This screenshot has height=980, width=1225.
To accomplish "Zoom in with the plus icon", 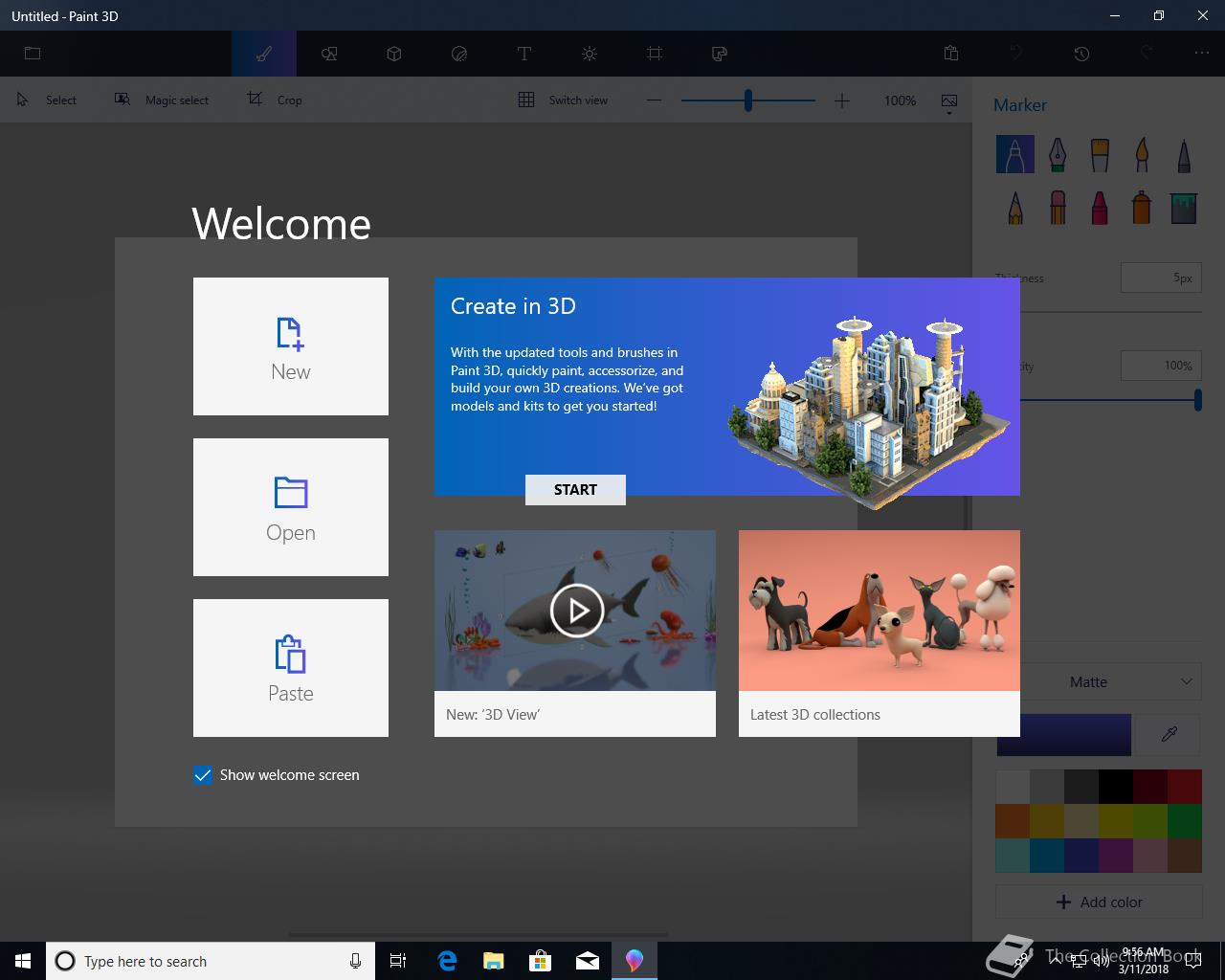I will coord(841,100).
